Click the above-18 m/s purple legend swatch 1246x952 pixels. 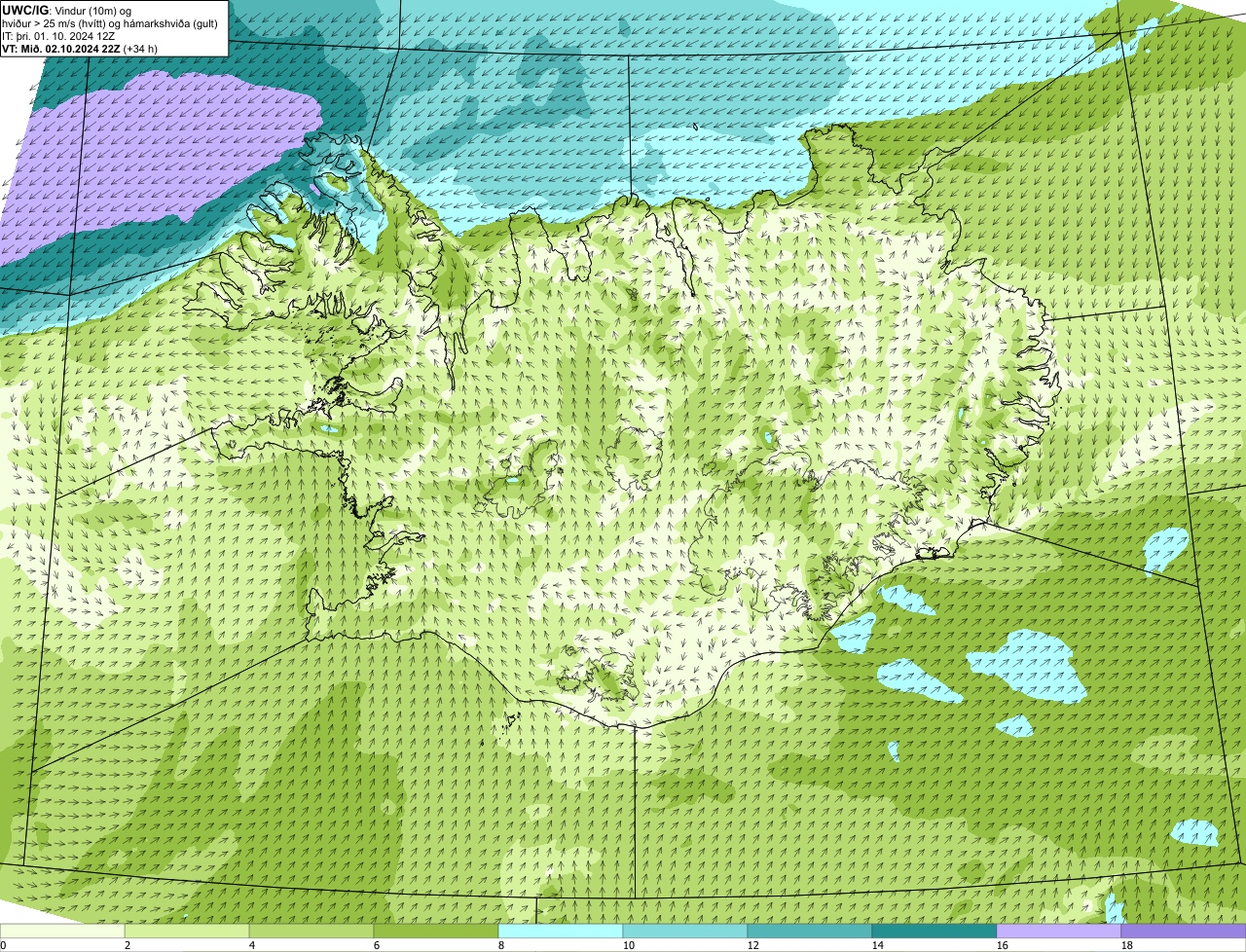coord(1184,932)
